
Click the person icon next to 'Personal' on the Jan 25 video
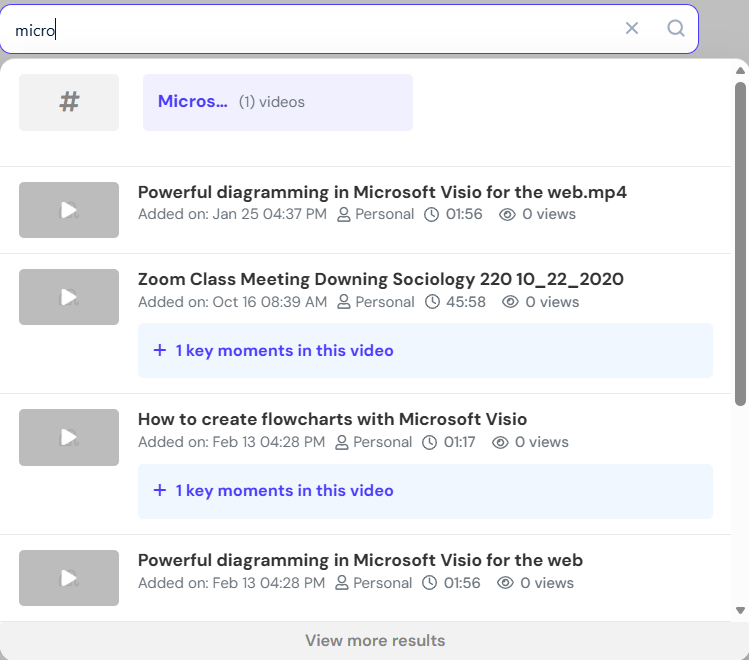click(x=343, y=214)
